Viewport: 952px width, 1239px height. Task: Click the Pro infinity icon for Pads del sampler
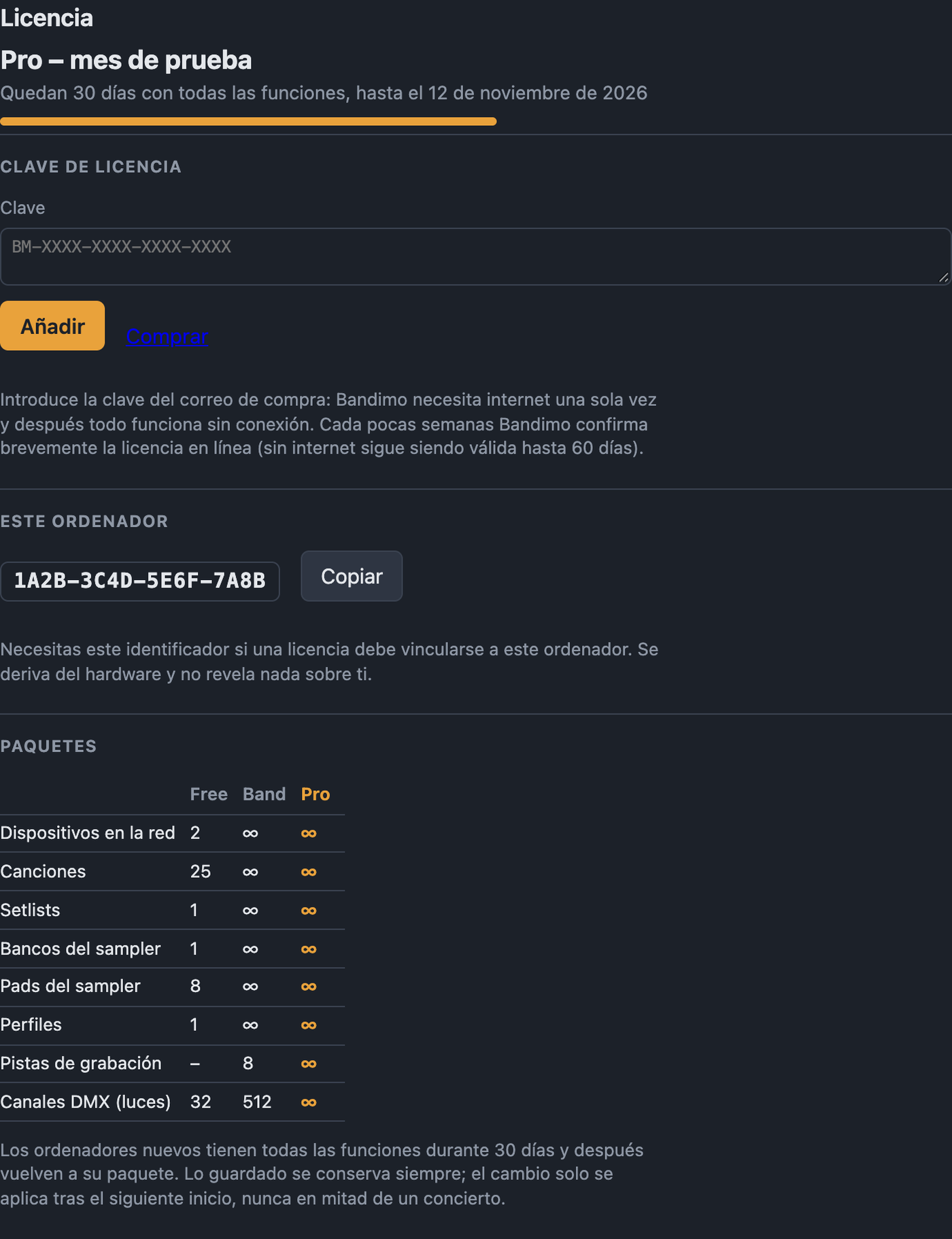(309, 986)
